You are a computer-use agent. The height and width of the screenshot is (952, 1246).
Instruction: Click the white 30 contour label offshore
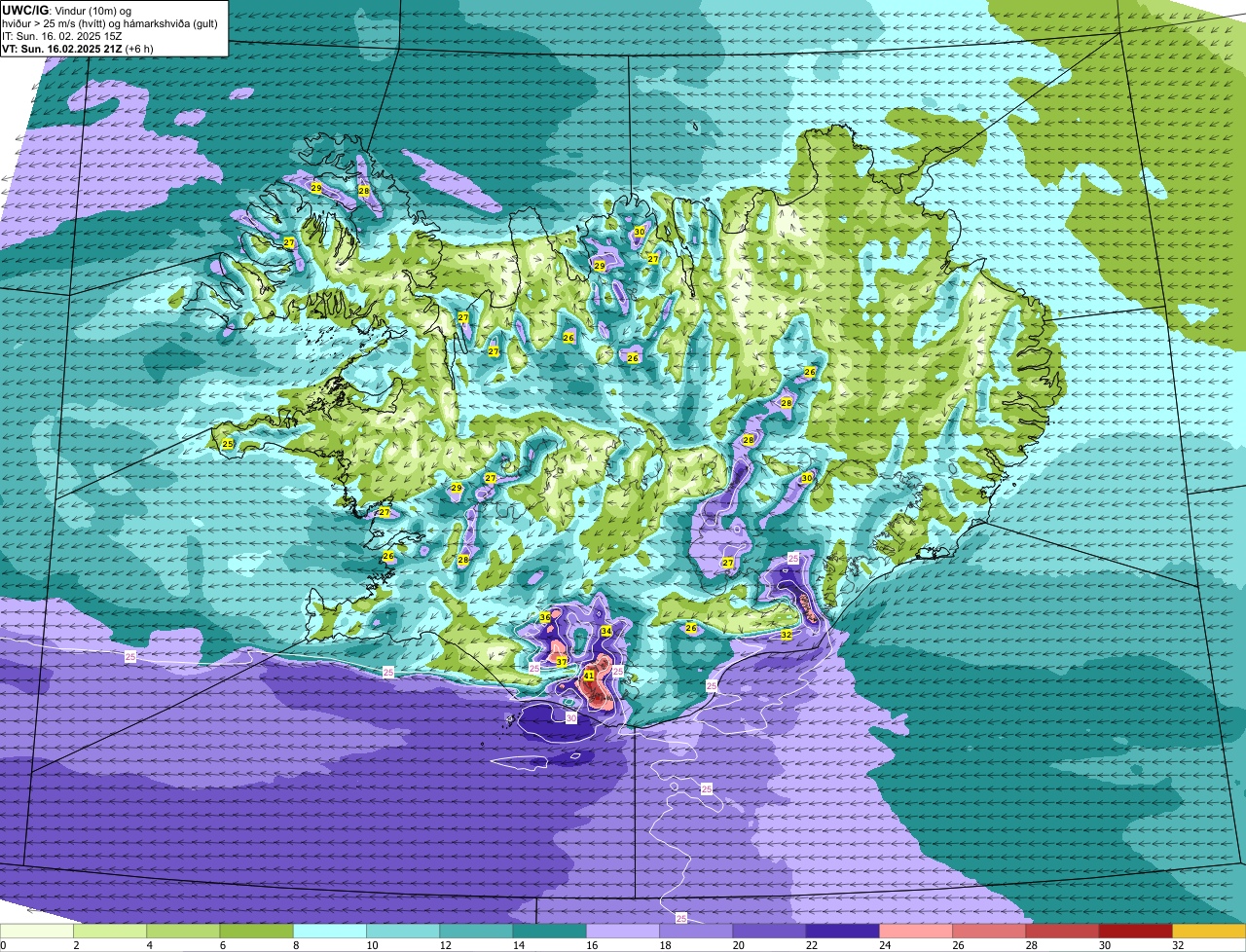point(571,717)
